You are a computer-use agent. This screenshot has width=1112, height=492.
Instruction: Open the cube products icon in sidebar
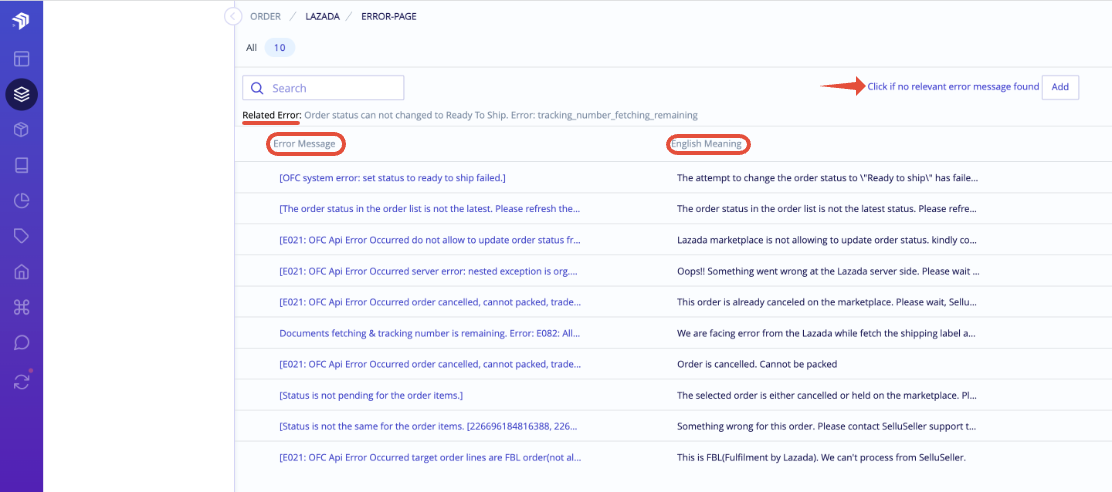click(x=21, y=130)
